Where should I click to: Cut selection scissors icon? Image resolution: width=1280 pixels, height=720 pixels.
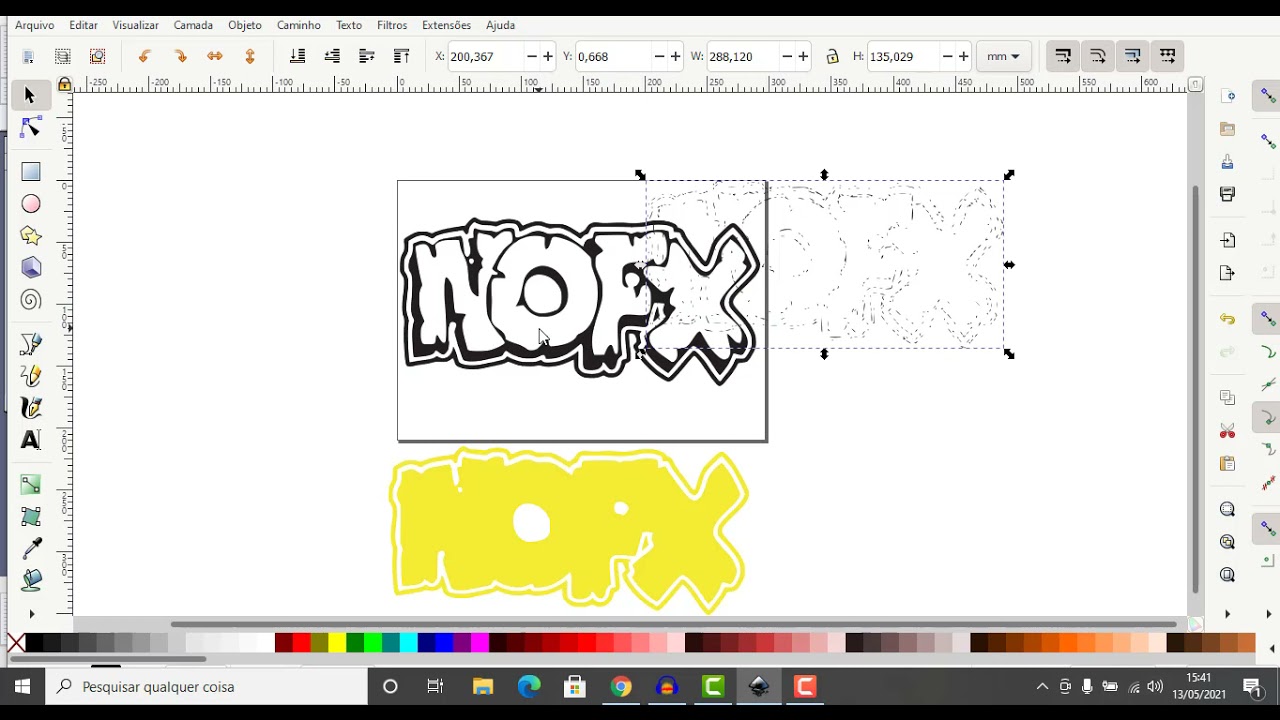click(1228, 431)
